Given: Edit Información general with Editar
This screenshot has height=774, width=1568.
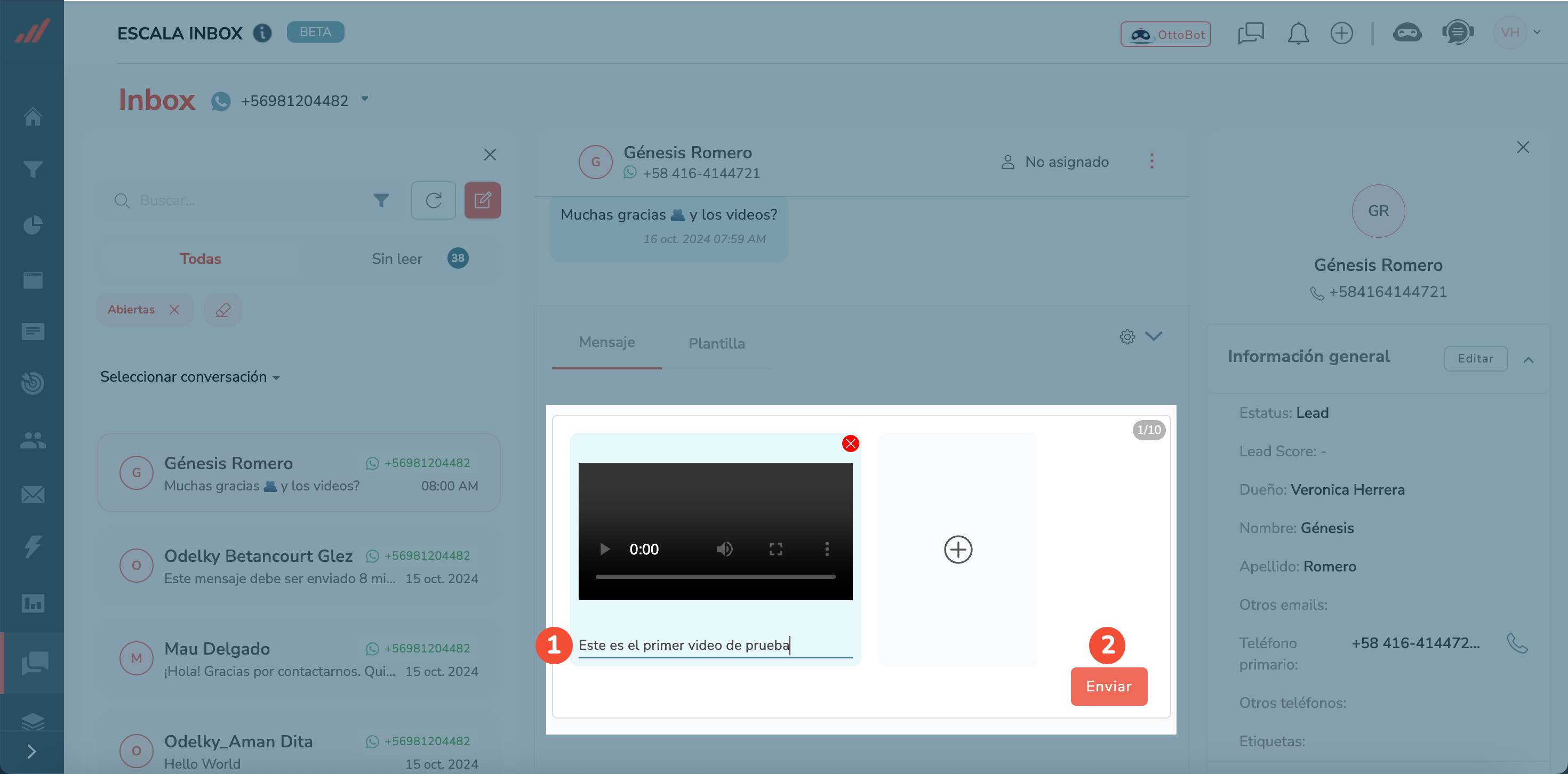Looking at the screenshot, I should click(1476, 358).
